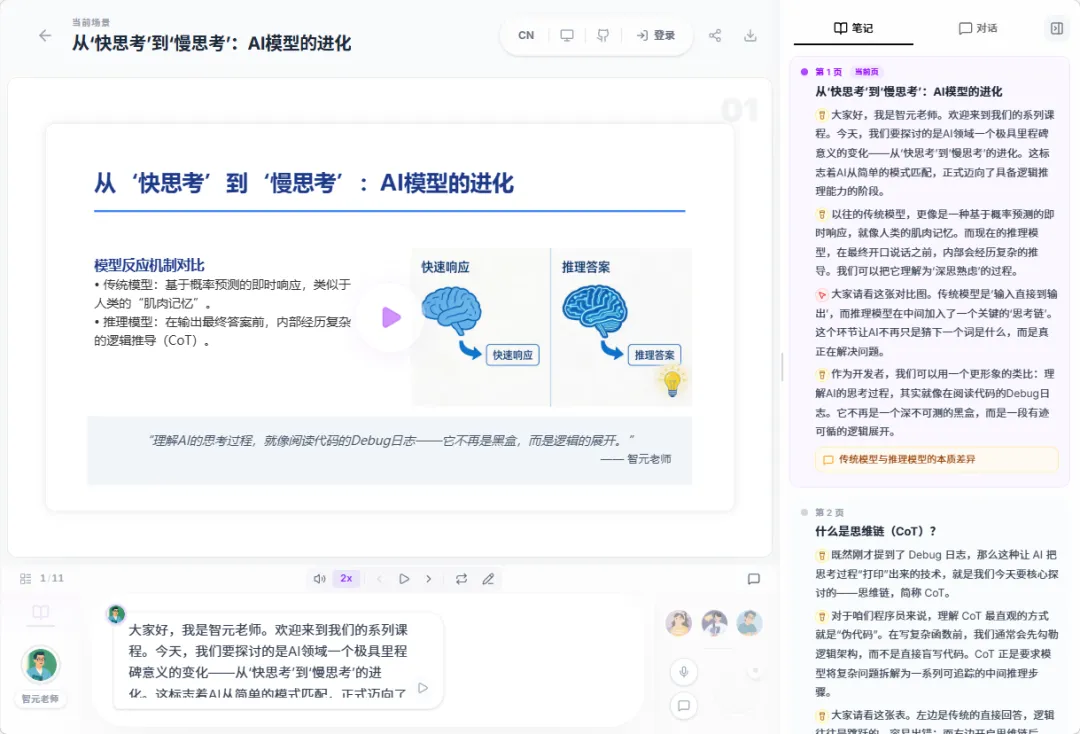The height and width of the screenshot is (734, 1080).
Task: Click the third classmate avatar
Action: pyautogui.click(x=749, y=623)
